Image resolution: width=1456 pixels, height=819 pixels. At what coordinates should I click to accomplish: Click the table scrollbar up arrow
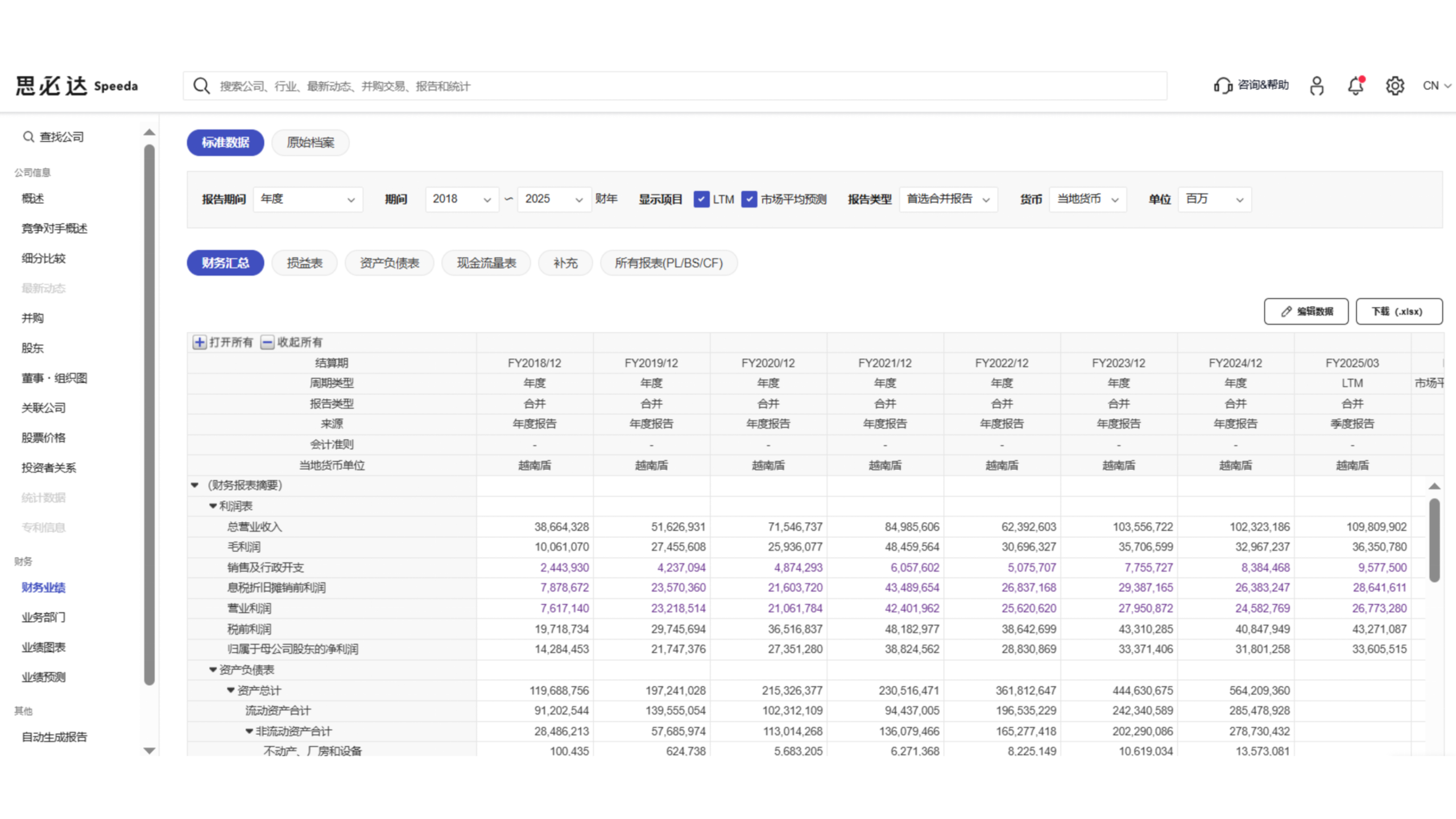[1434, 486]
